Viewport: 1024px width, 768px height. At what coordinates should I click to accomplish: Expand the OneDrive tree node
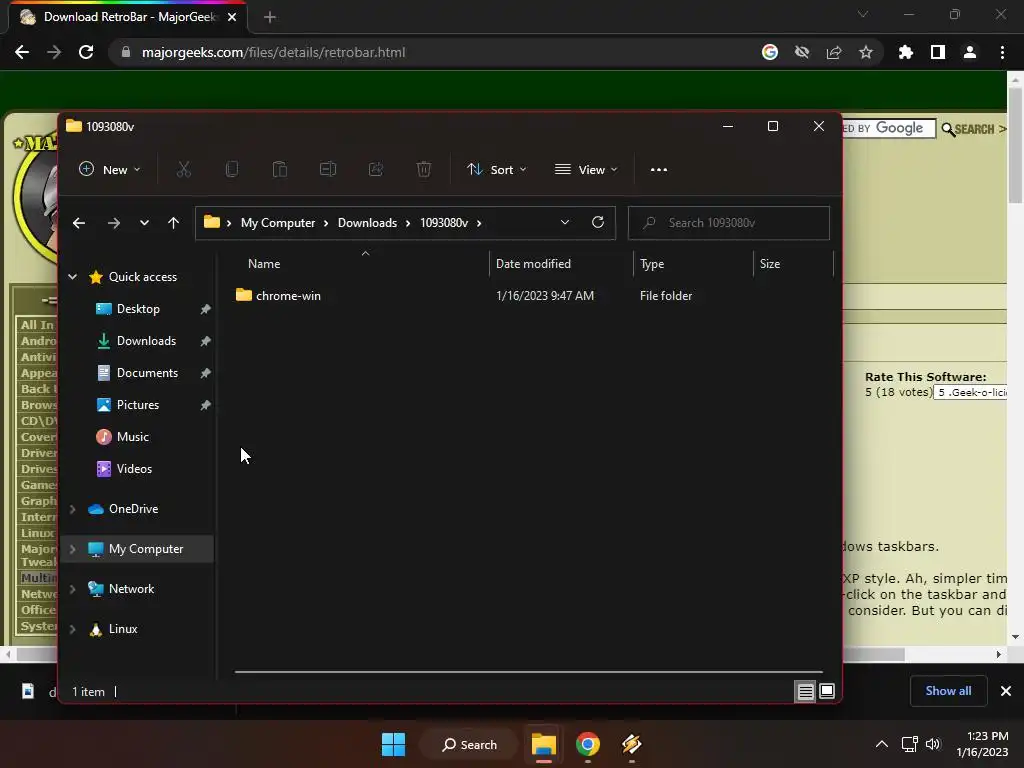tap(72, 509)
